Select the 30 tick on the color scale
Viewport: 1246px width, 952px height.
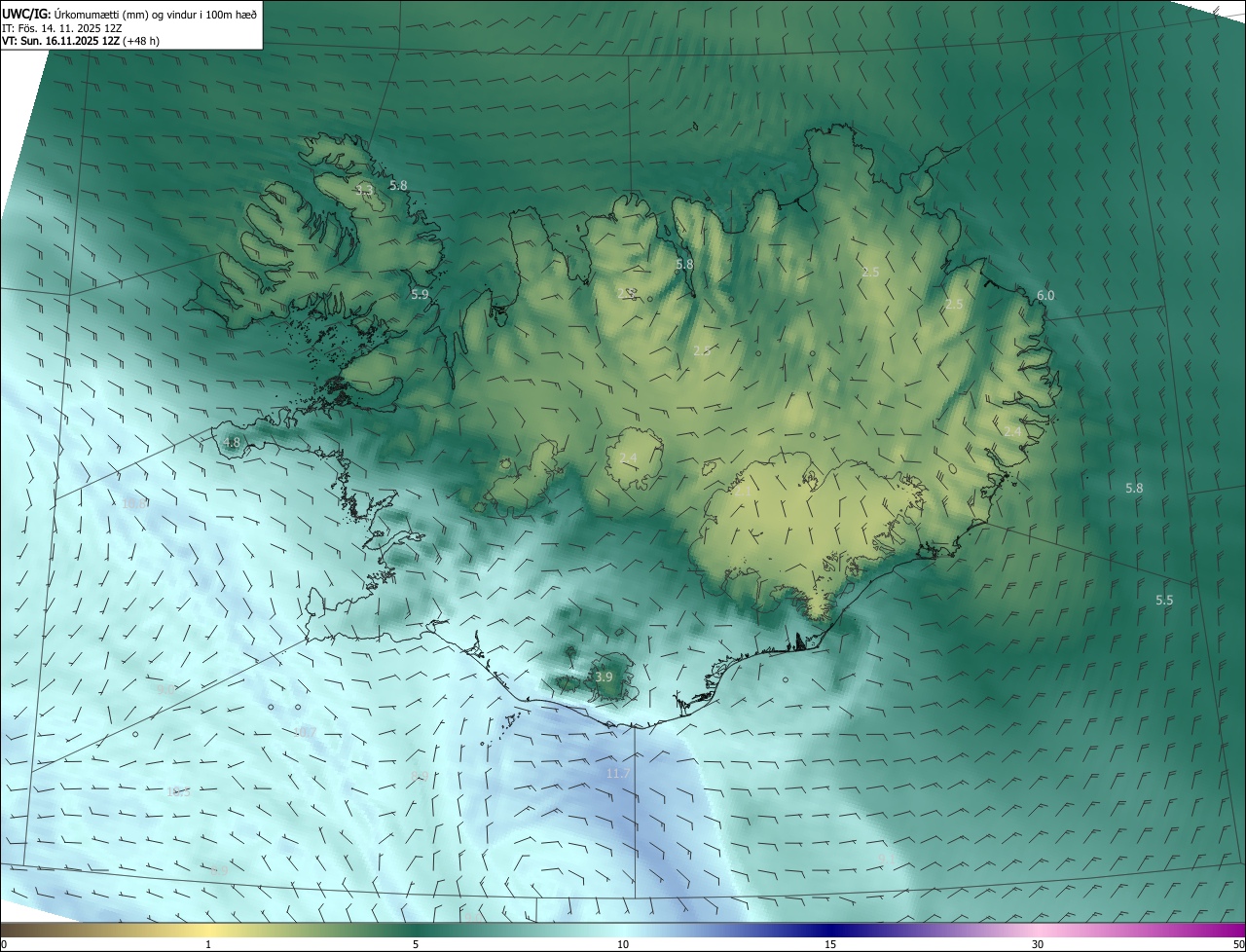pyautogui.click(x=1038, y=944)
